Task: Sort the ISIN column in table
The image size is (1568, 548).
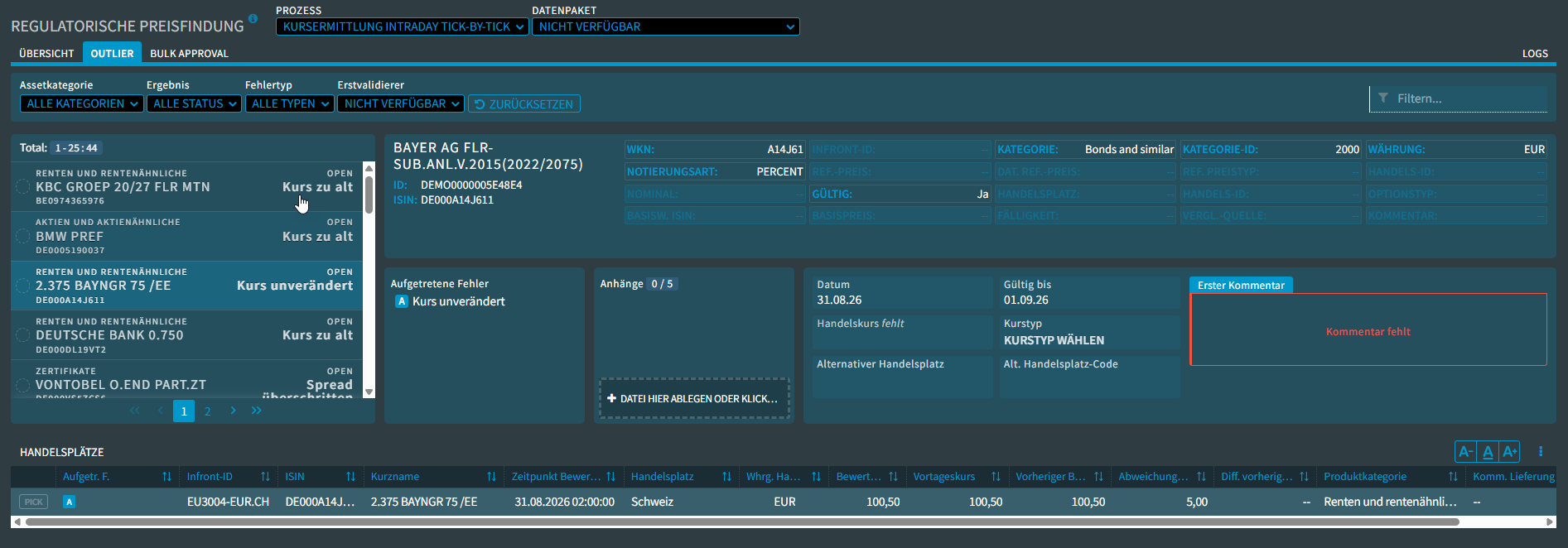Action: click(x=350, y=477)
